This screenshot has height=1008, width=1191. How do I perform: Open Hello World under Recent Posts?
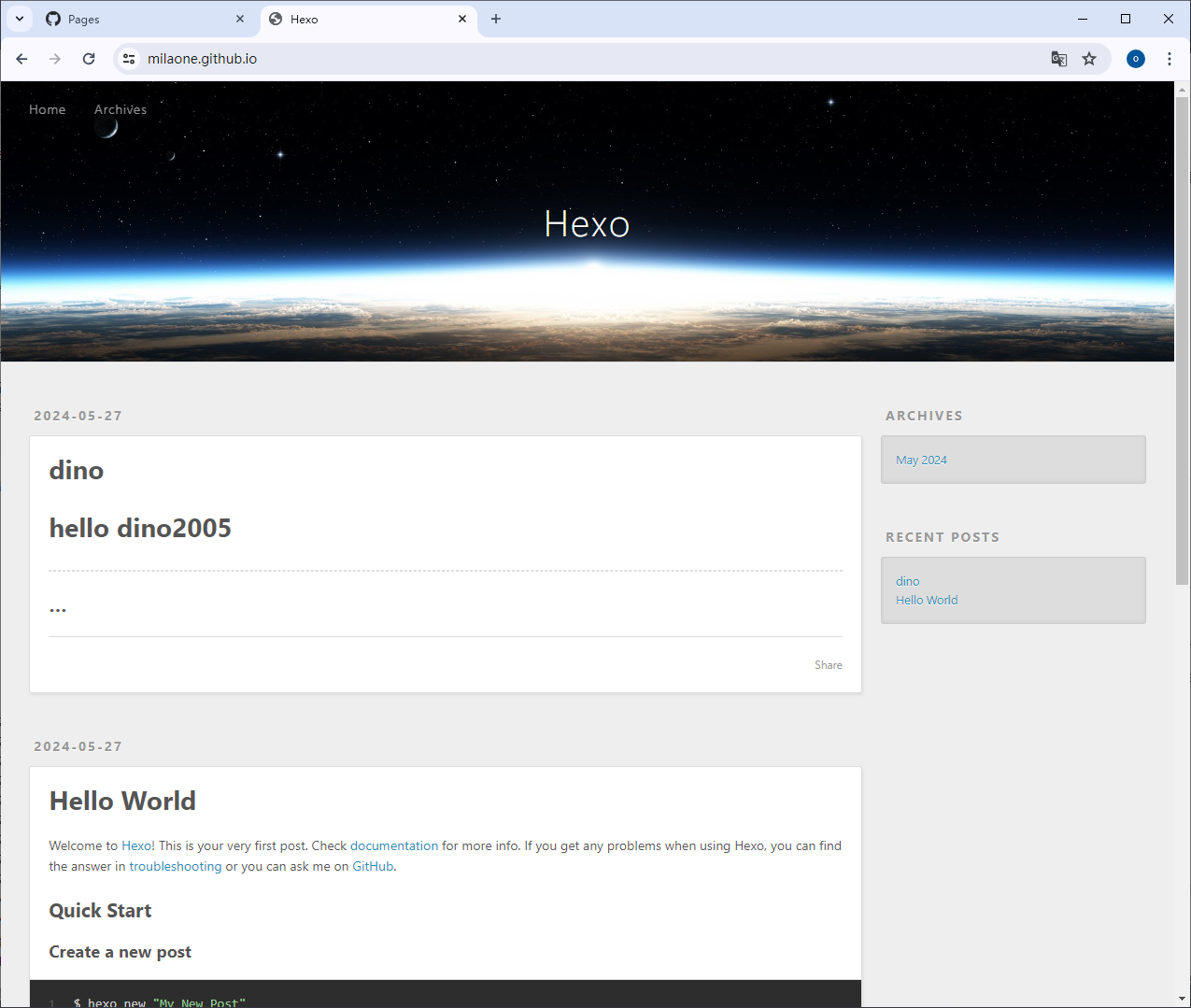(x=927, y=600)
